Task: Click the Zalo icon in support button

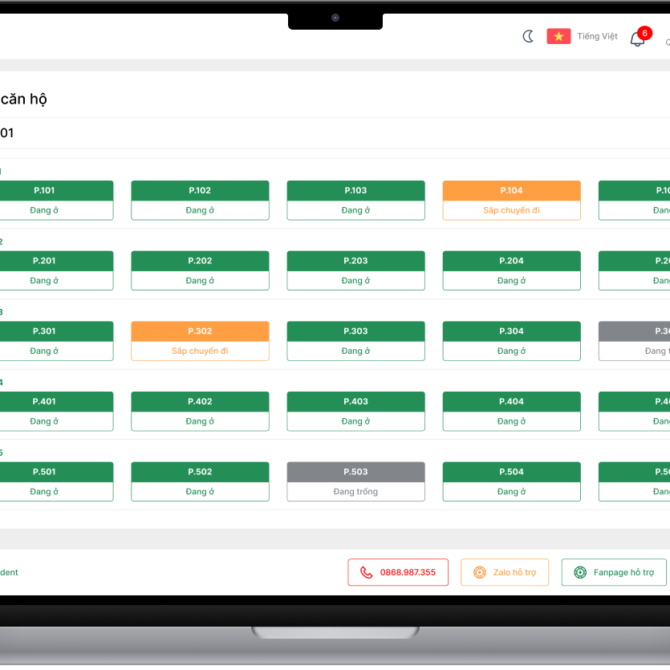Action: point(480,572)
